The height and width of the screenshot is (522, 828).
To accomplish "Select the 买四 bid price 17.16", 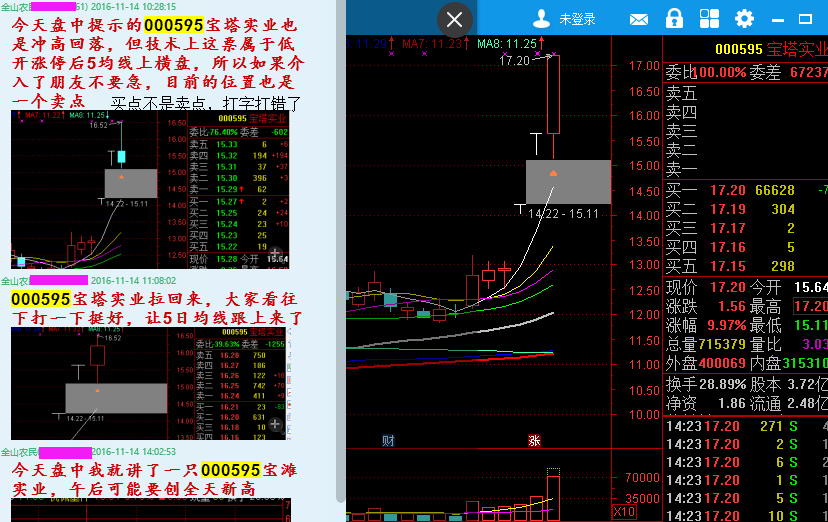I will click(728, 248).
